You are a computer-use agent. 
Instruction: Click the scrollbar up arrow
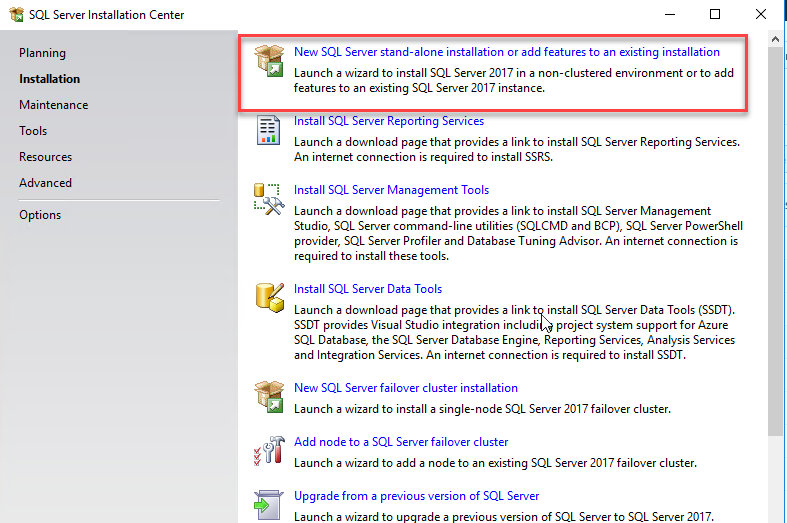[x=775, y=39]
